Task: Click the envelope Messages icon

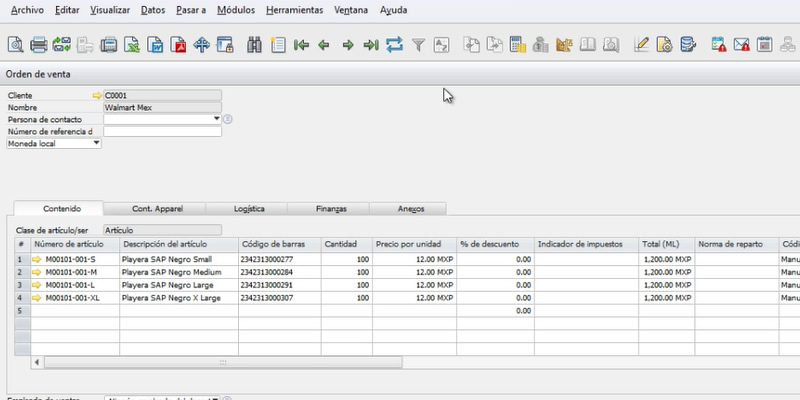Action: [x=741, y=45]
